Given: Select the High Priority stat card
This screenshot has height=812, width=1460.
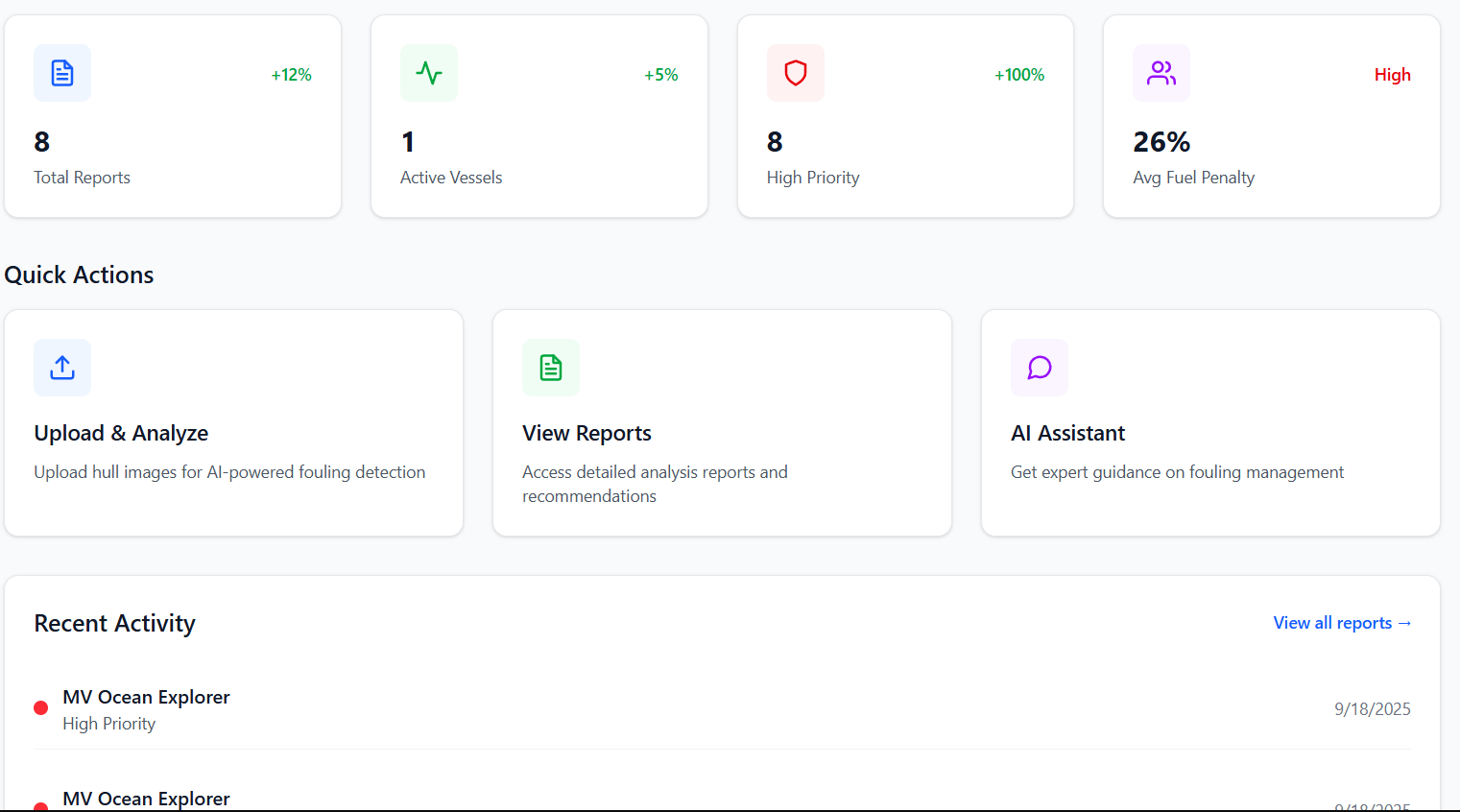Looking at the screenshot, I should point(905,116).
